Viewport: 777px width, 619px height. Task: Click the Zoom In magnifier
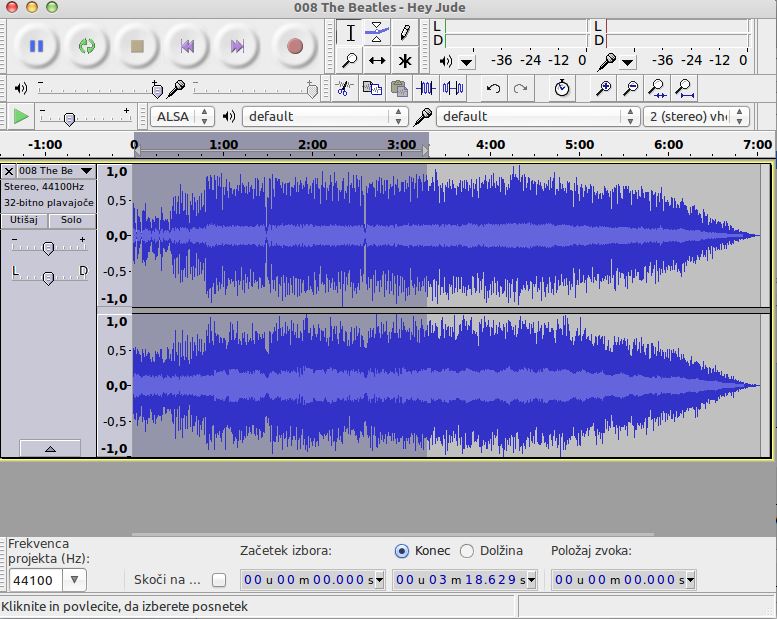[603, 88]
